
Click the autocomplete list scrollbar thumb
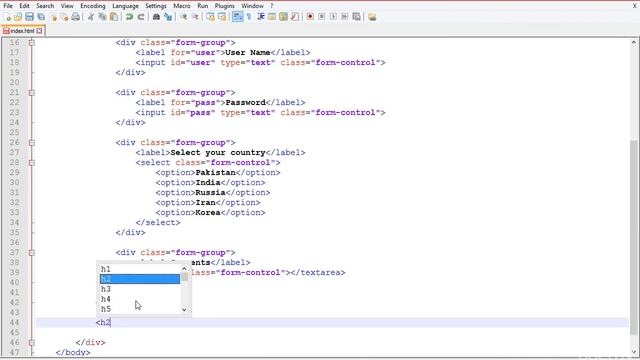point(184,277)
